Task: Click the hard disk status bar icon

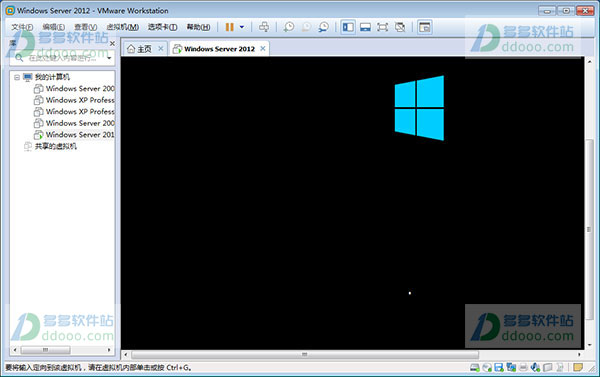Action: [475, 368]
